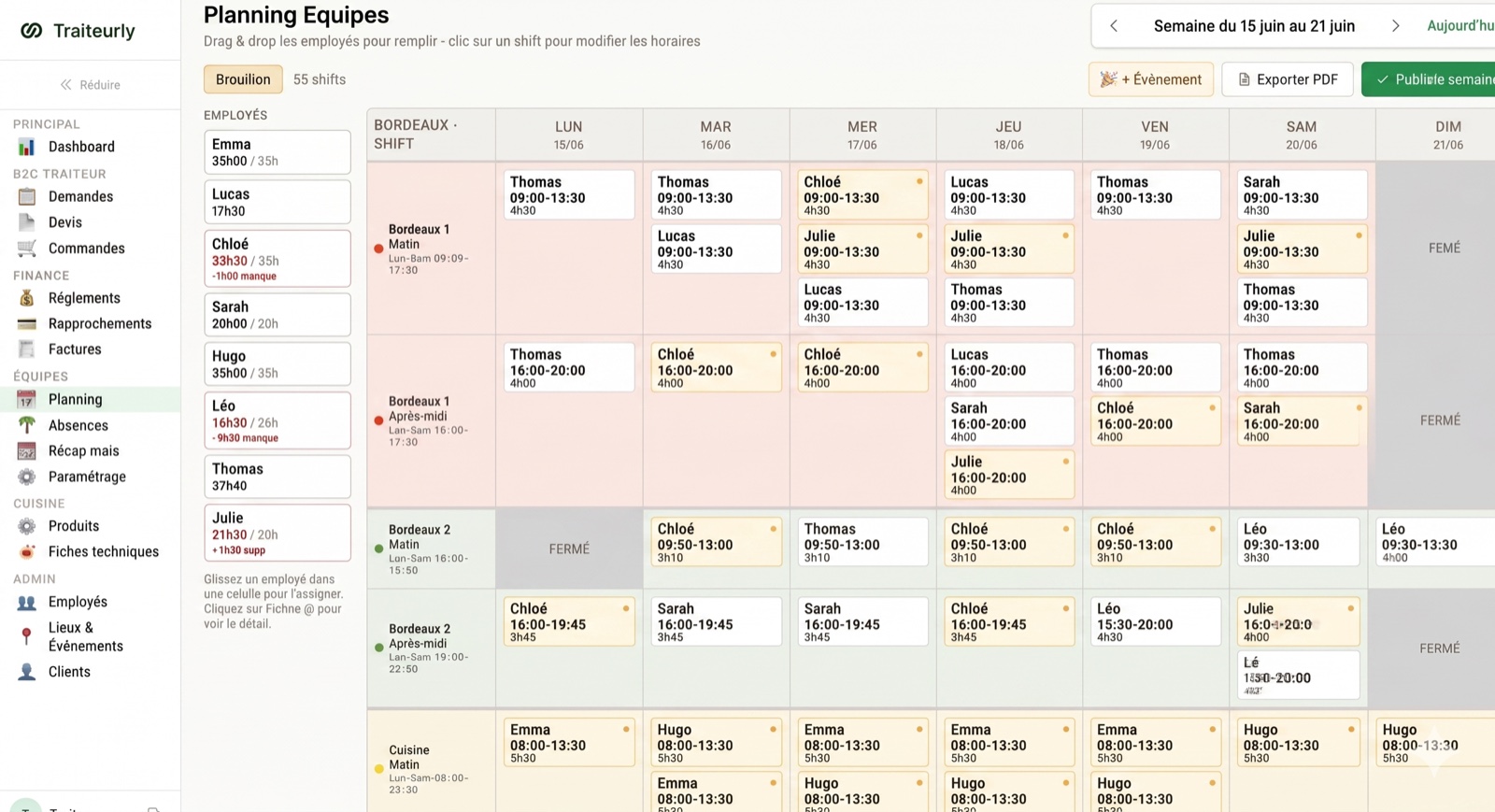Click the Semaine du 15 juin label

click(1254, 26)
